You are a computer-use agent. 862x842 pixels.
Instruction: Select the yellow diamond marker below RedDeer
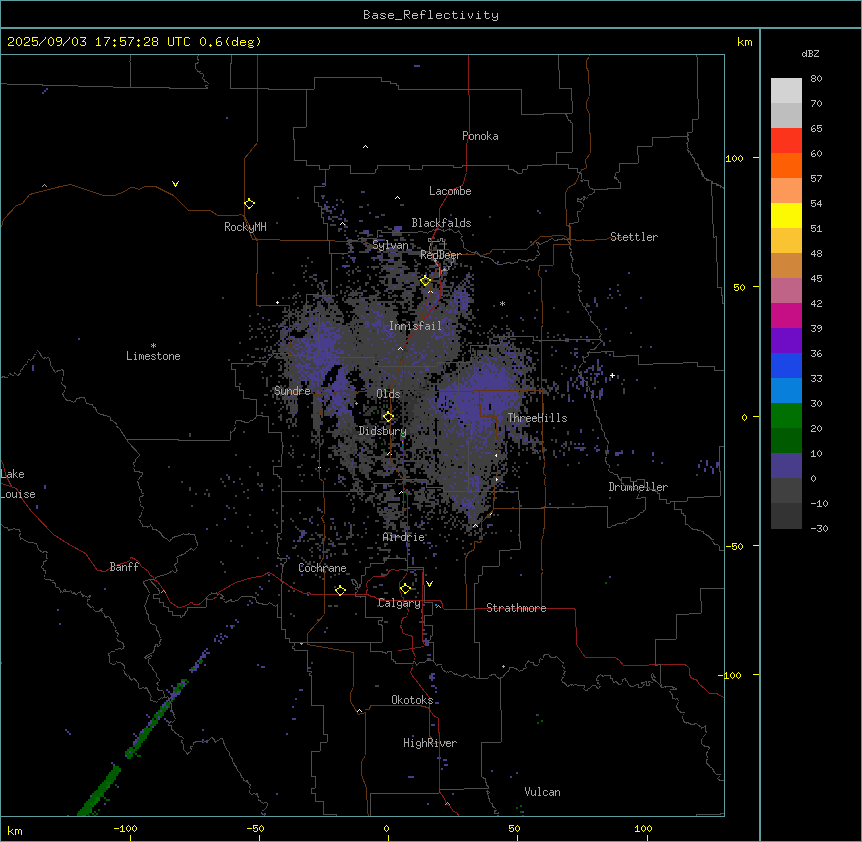(425, 281)
